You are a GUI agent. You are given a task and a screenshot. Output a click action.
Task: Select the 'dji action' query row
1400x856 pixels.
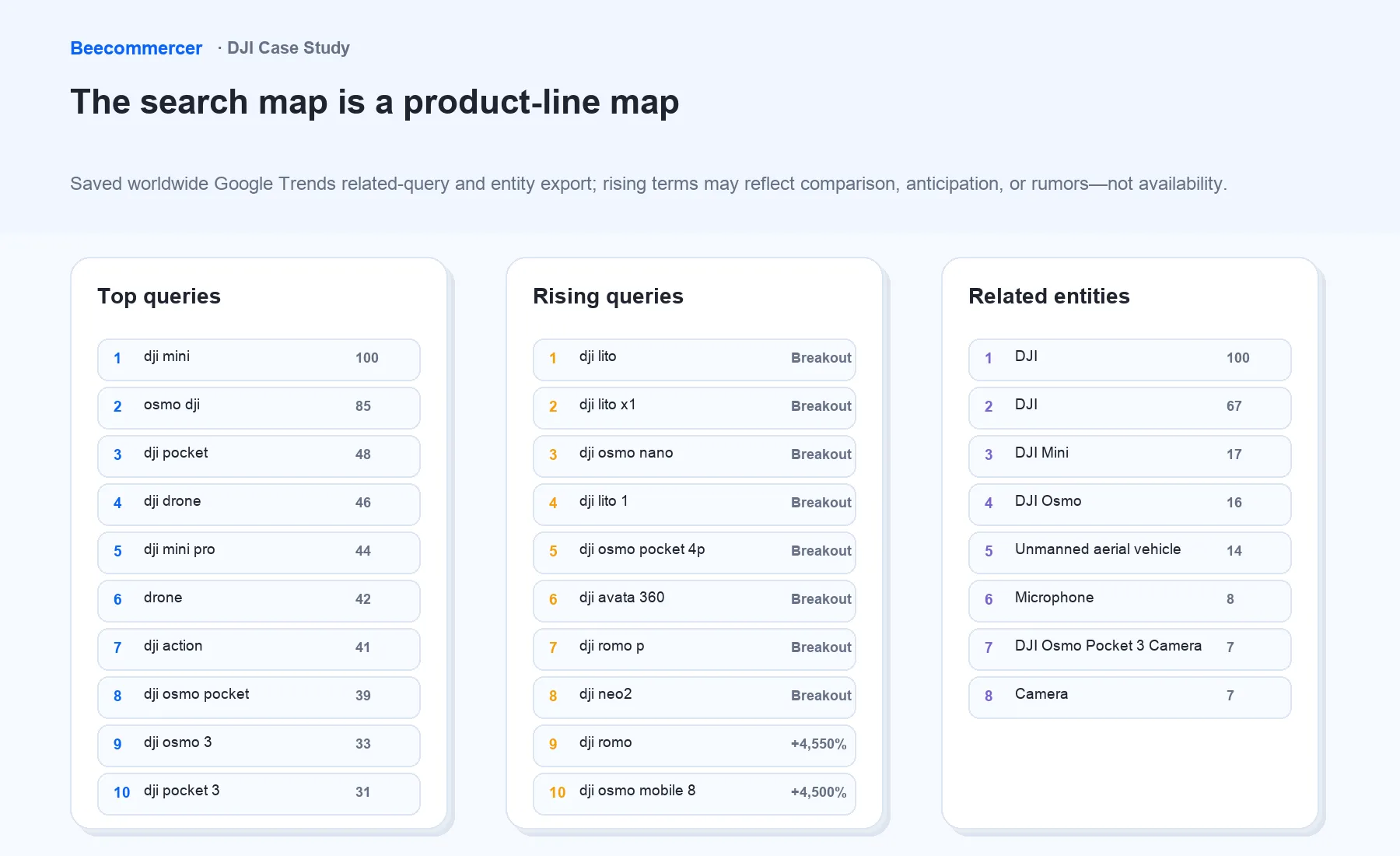pos(259,649)
